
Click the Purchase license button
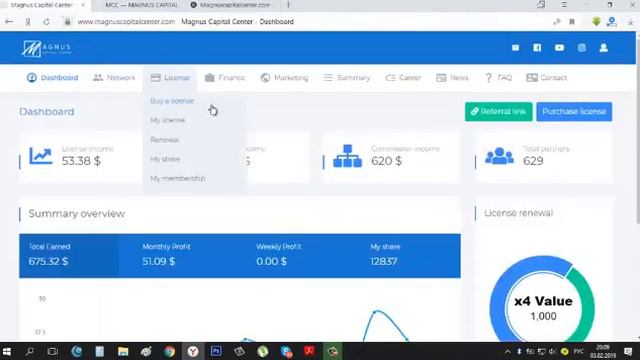(574, 111)
